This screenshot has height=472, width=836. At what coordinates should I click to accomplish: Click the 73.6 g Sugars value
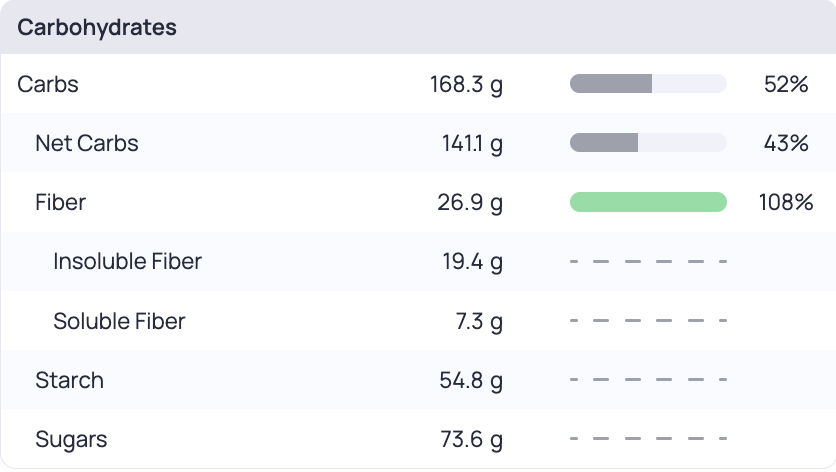(471, 440)
